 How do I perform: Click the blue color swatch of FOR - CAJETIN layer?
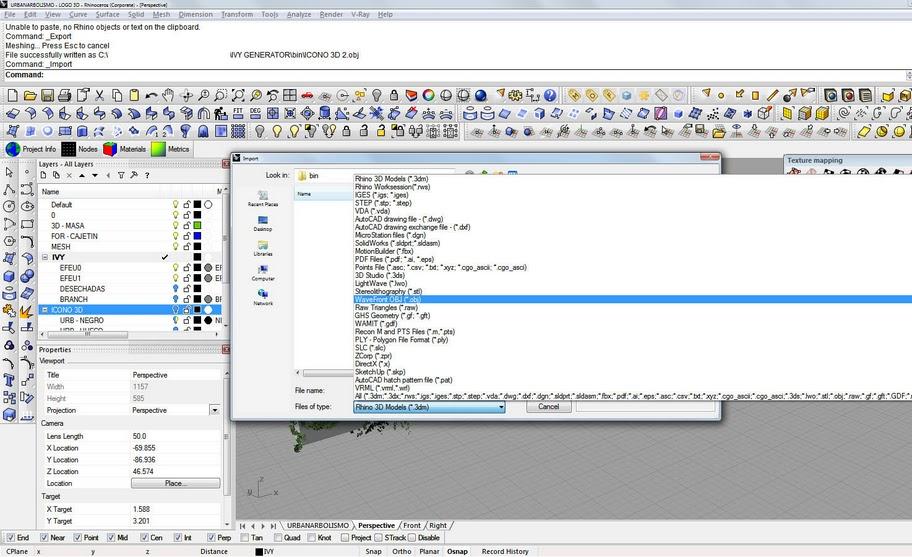point(197,236)
